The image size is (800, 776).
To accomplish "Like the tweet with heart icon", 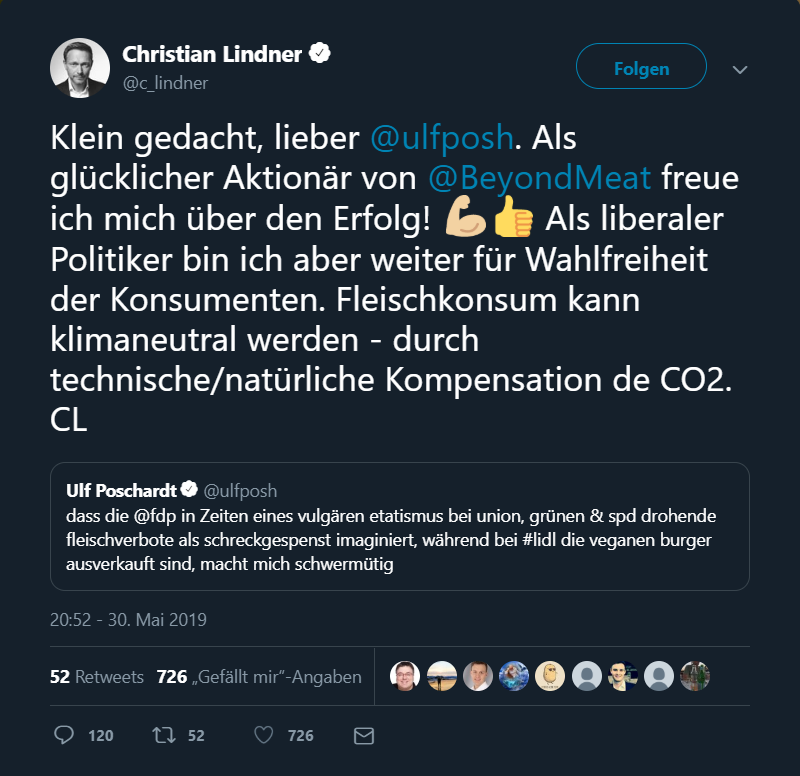I will (x=264, y=735).
